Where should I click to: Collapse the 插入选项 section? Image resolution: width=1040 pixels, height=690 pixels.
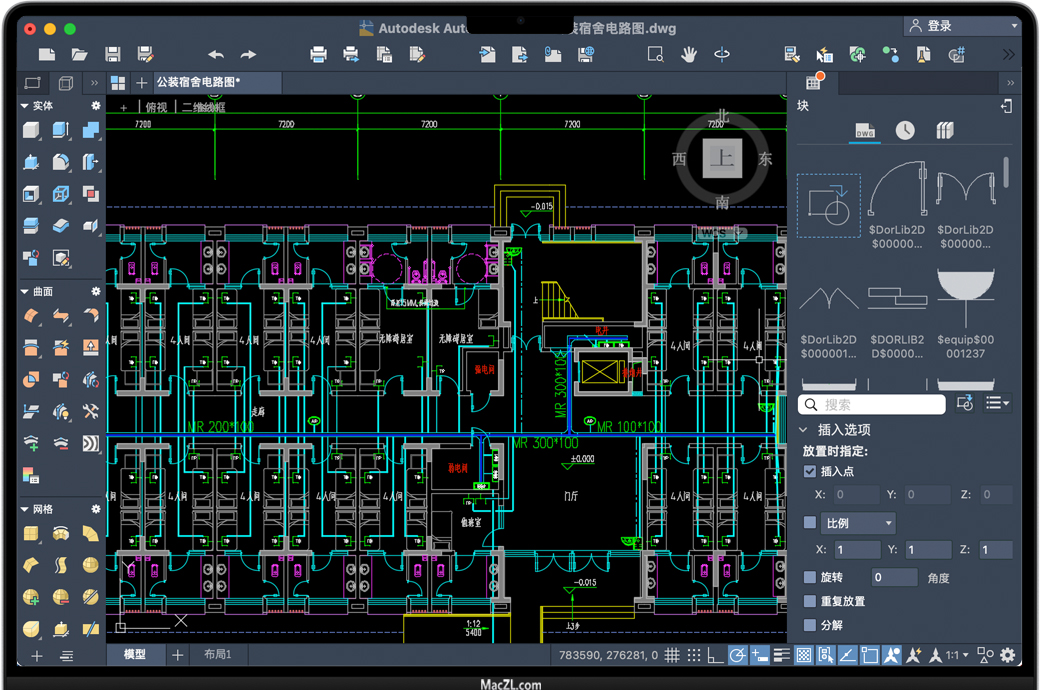tap(804, 430)
